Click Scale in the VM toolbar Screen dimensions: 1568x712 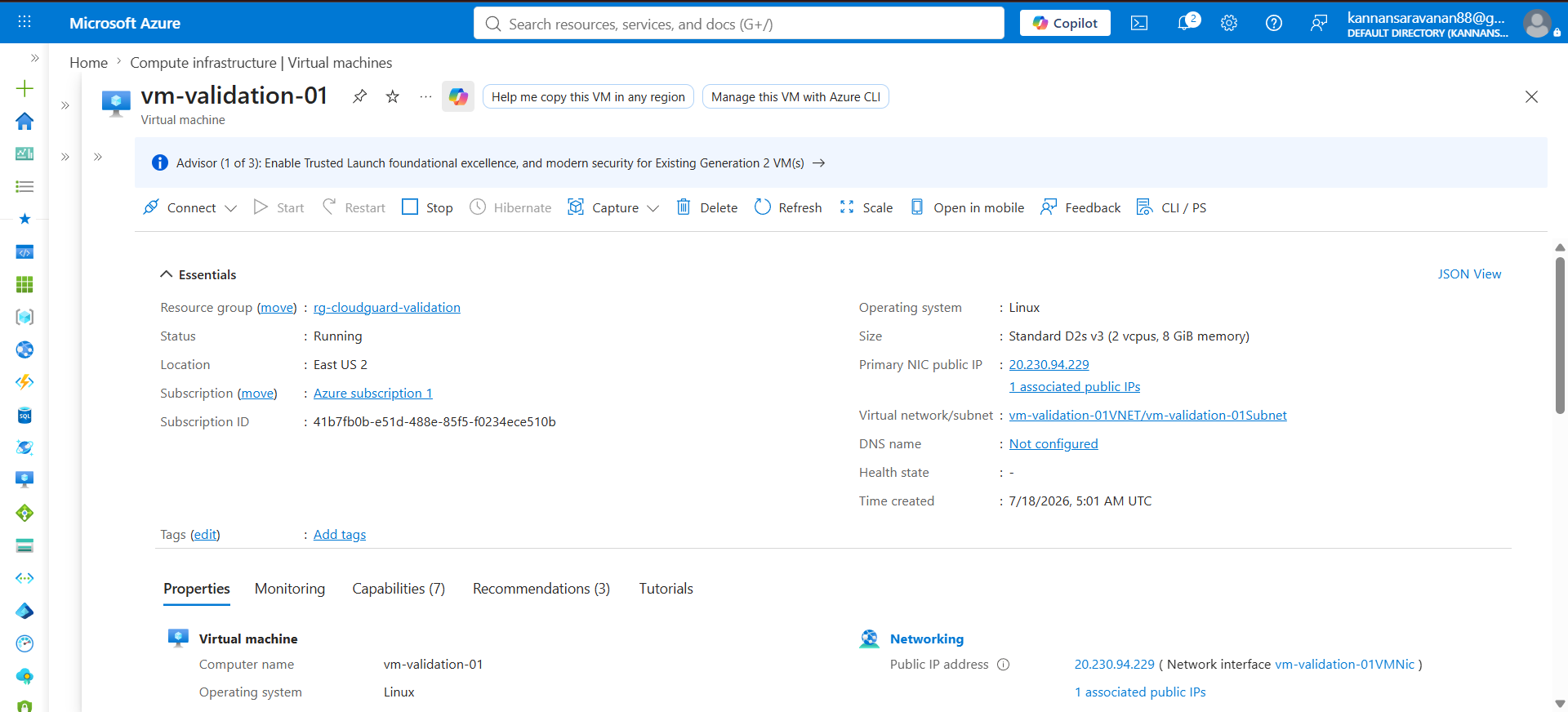866,207
